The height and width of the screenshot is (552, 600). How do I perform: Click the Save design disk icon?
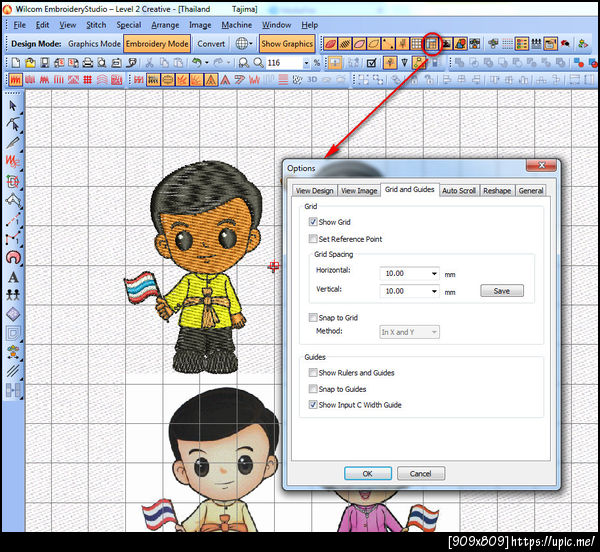tap(45, 62)
